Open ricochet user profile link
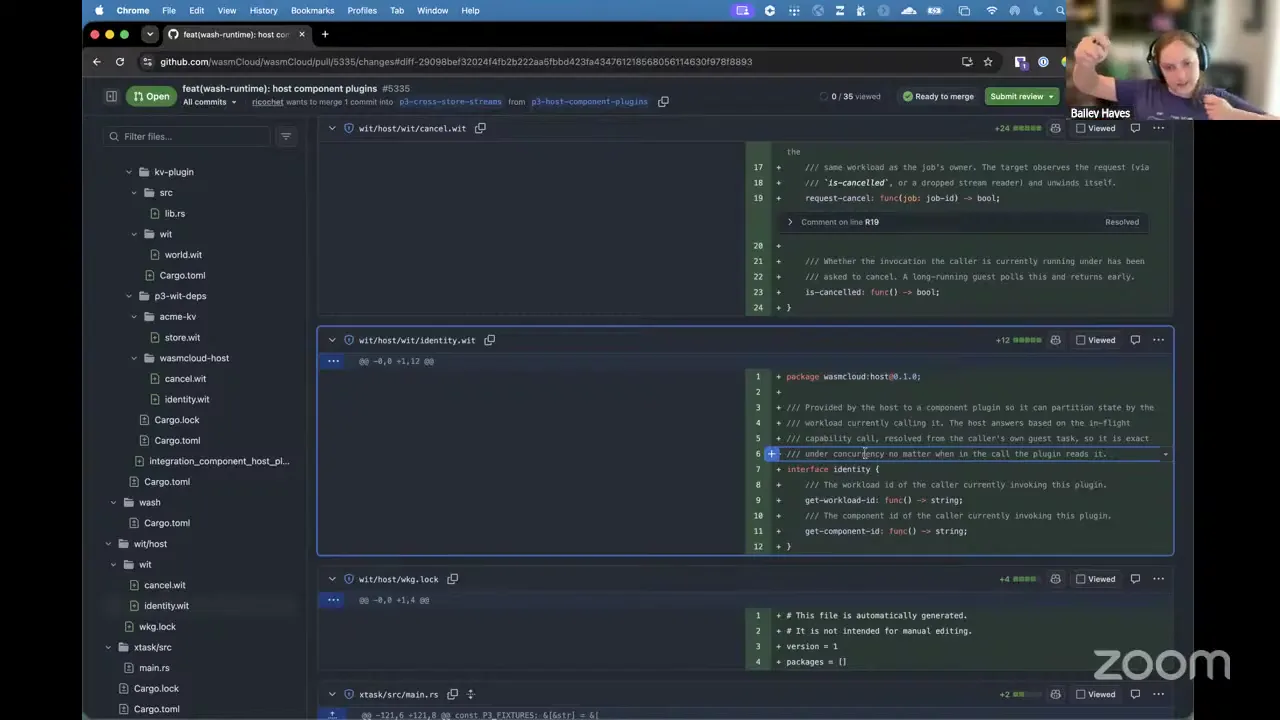Viewport: 1280px width, 720px height. pyautogui.click(x=267, y=102)
